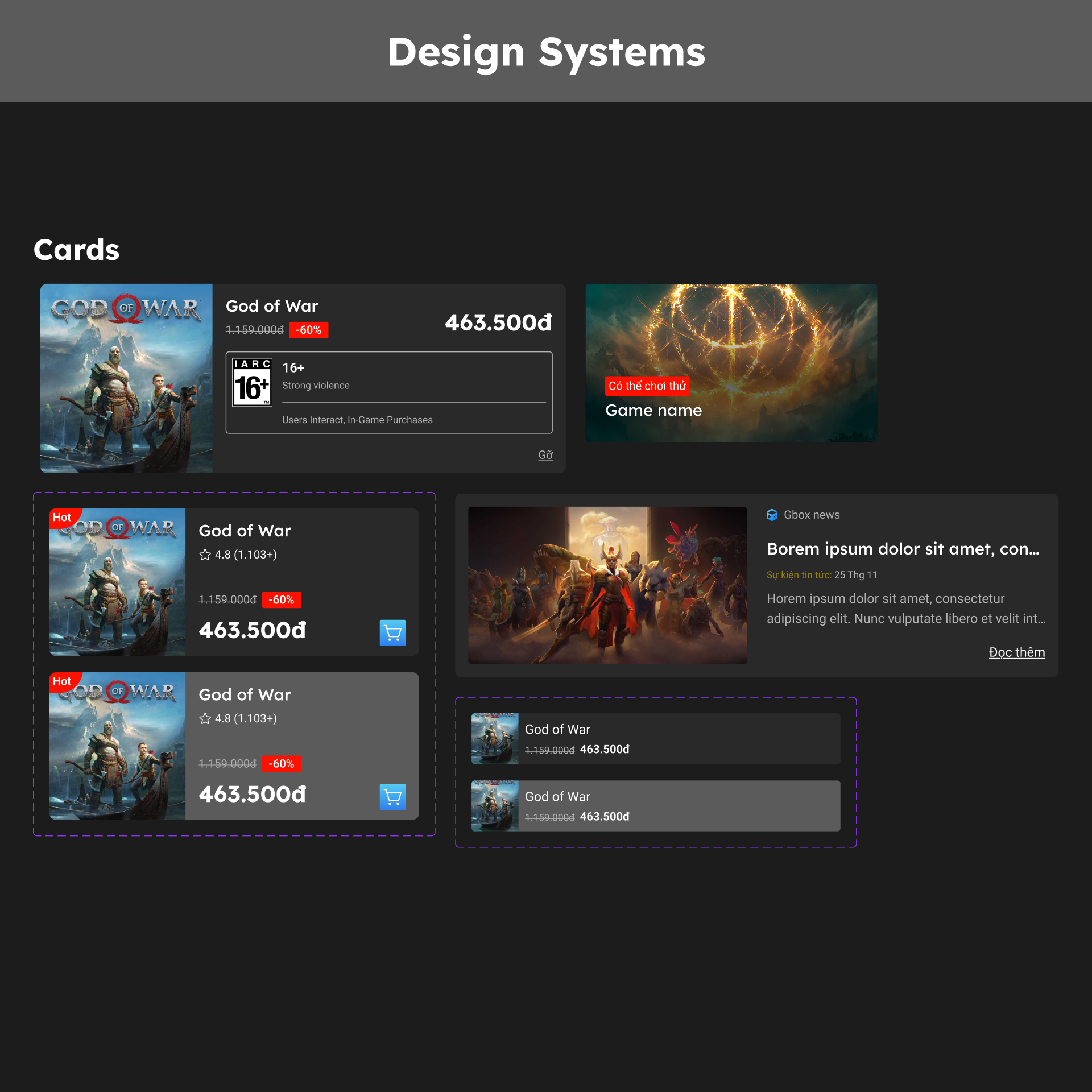Click the struck-through "1.159.000đ" on the dark Hot card
The width and height of the screenshot is (1092, 1092).
[x=227, y=599]
